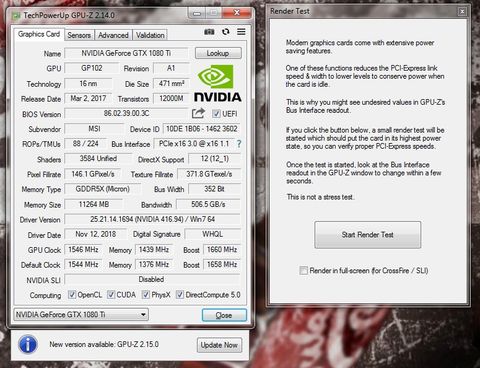
Task: Click the Bus Interface value PCIe x16 3.0
Action: point(194,144)
